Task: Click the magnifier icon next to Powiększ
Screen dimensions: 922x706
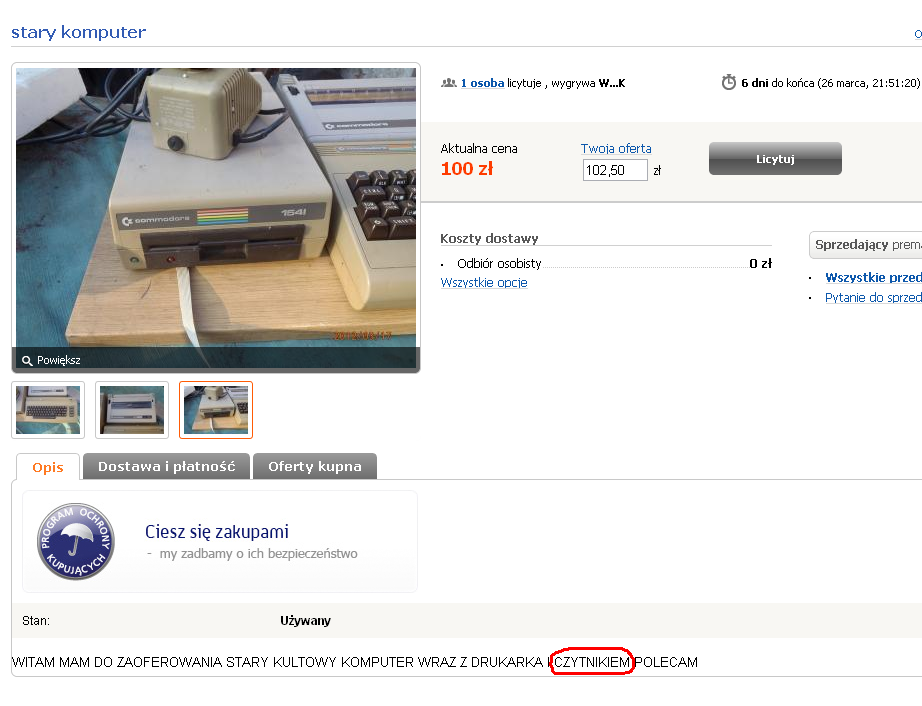Action: [26, 360]
